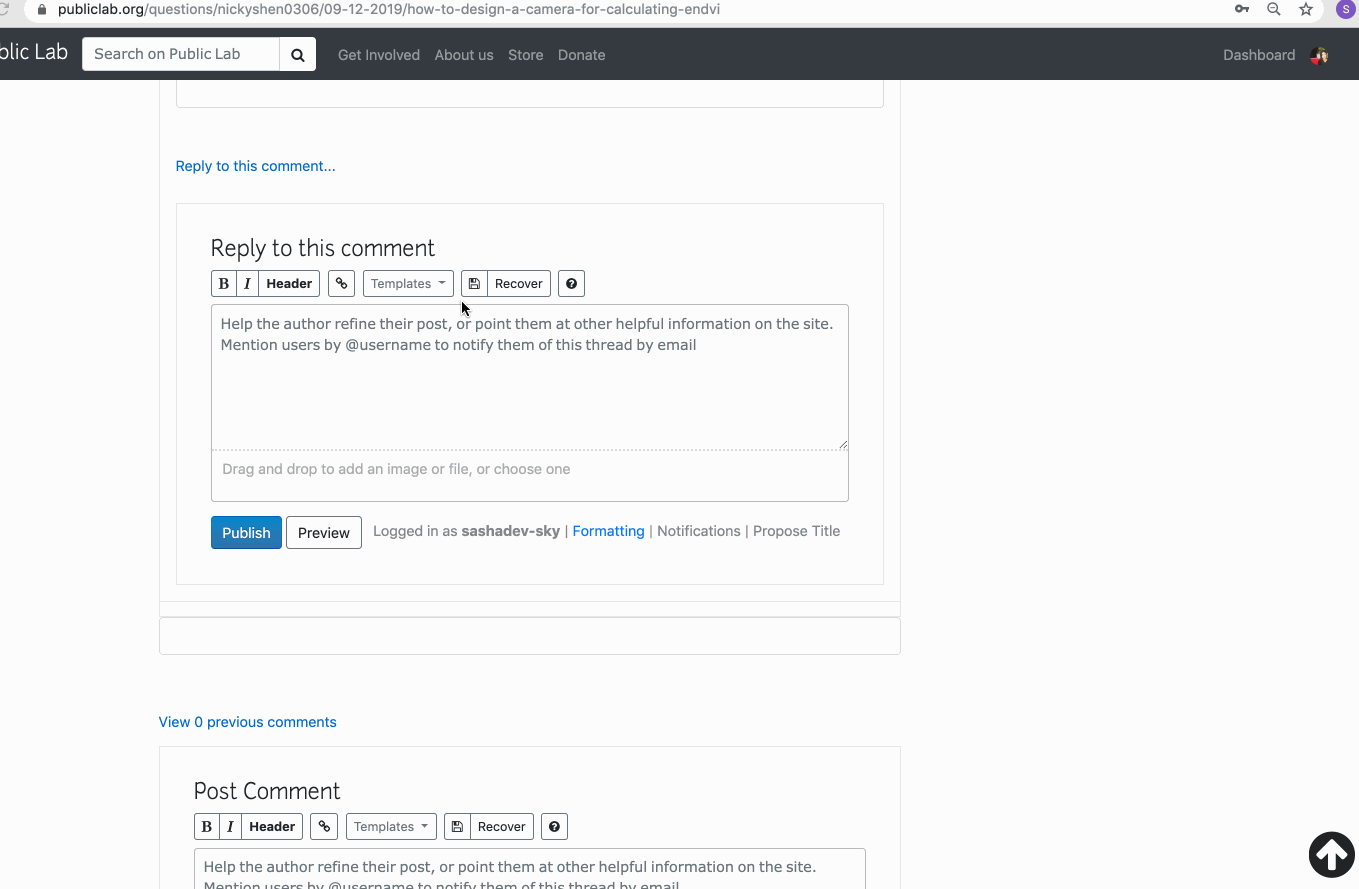Insert a link using the chain icon
This screenshot has height=889, width=1359.
point(341,283)
